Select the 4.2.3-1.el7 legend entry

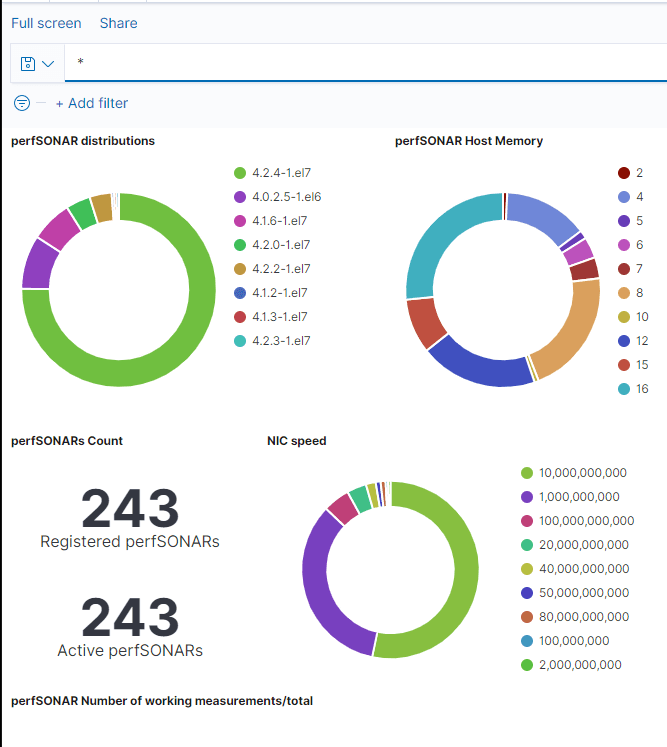click(x=272, y=341)
